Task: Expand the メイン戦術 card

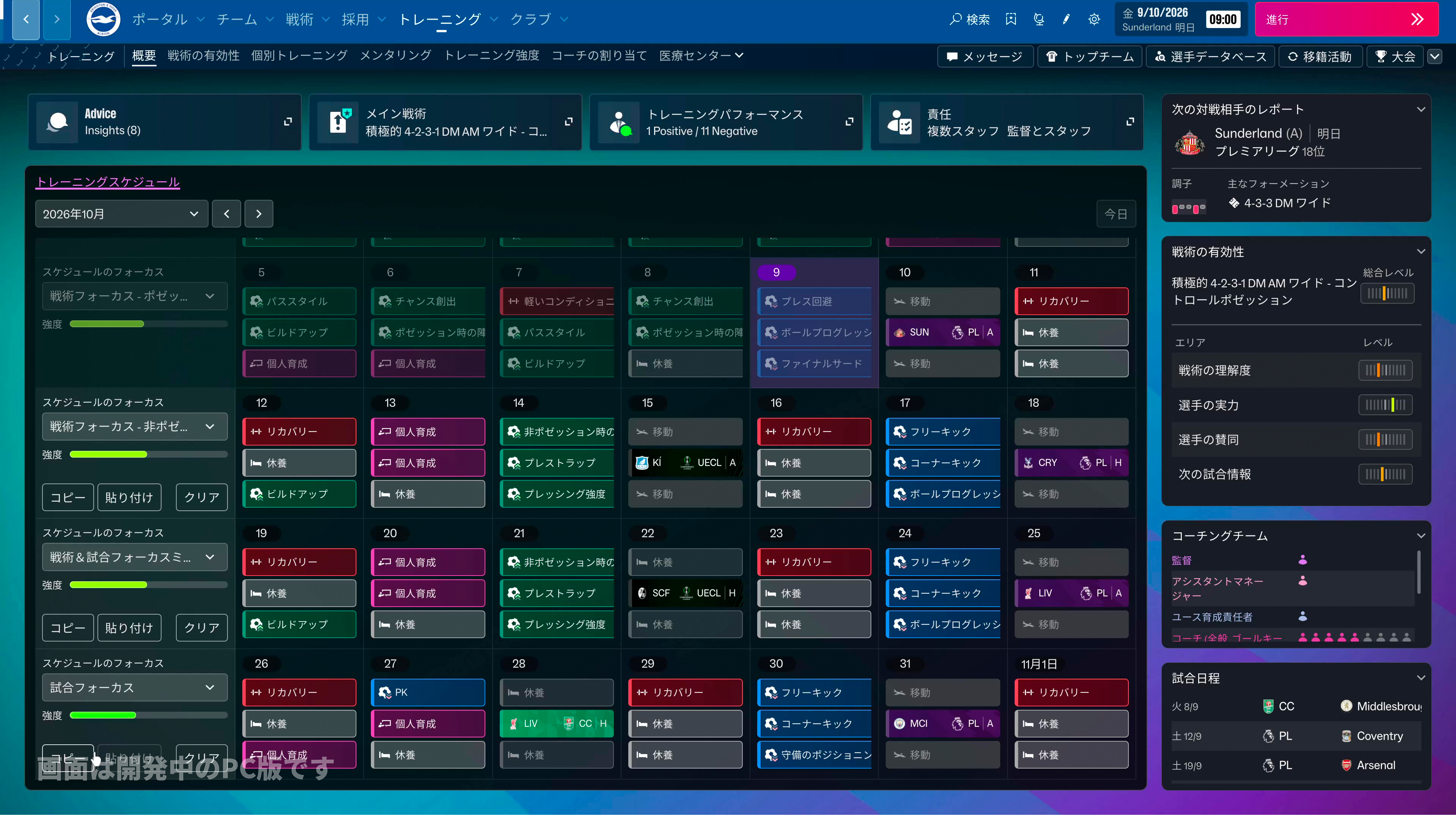Action: [569, 121]
